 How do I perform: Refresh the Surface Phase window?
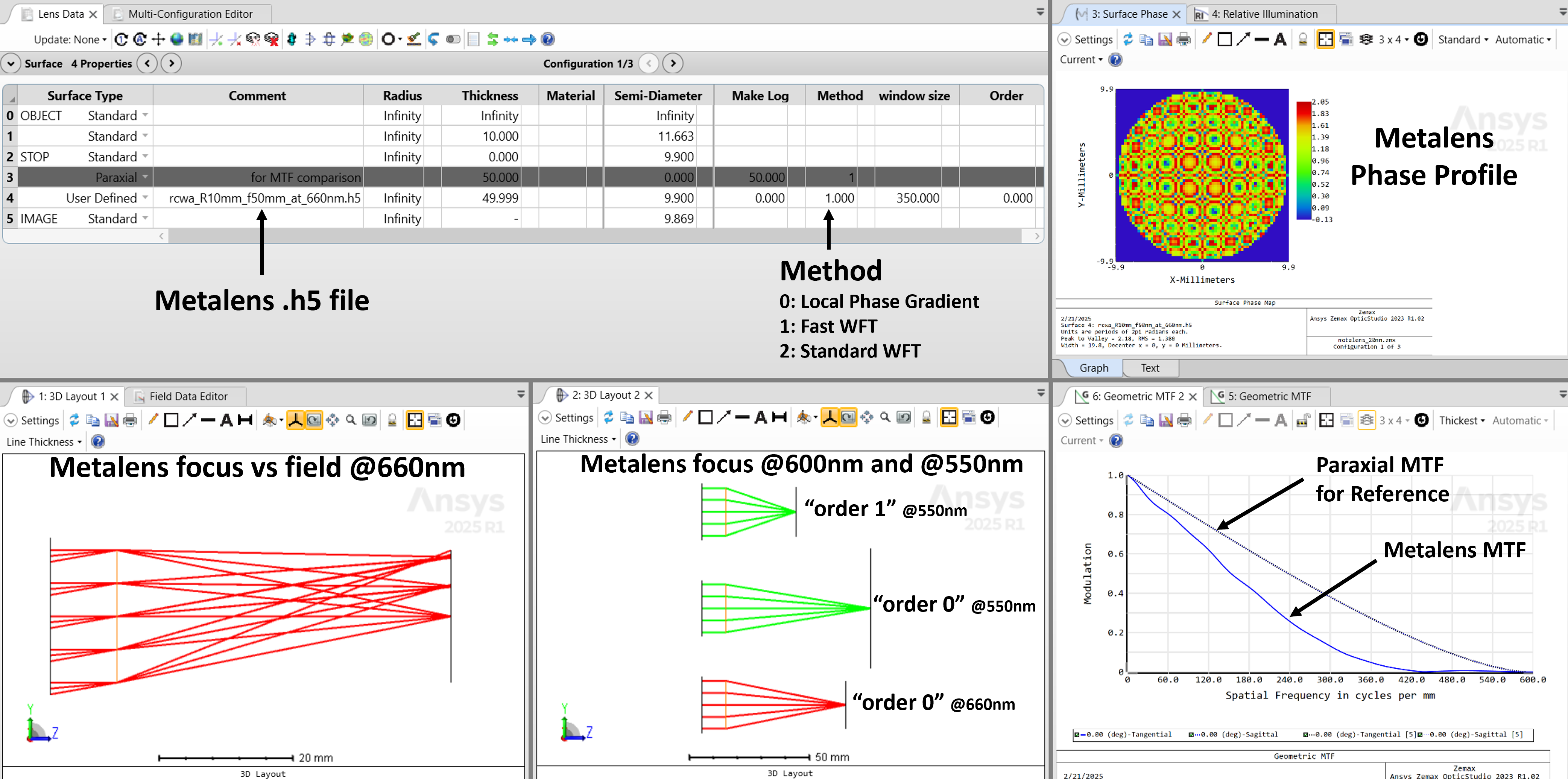1127,40
